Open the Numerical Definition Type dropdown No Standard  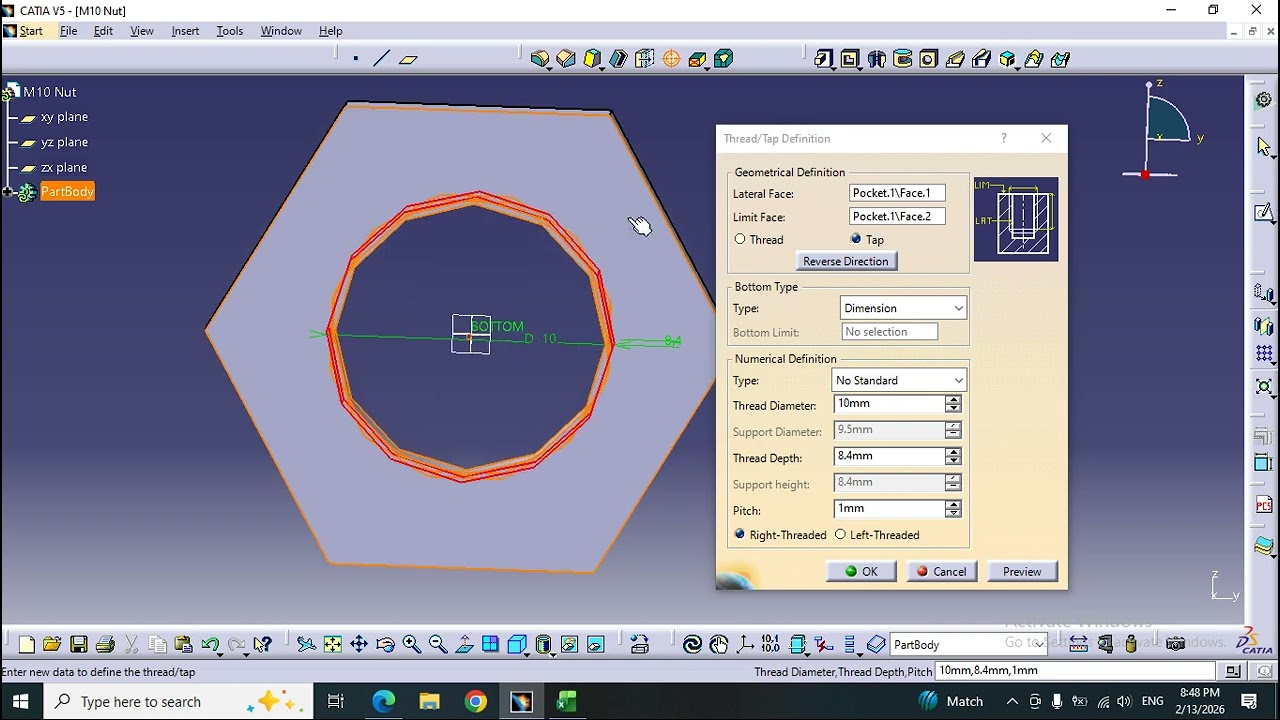[x=899, y=381]
